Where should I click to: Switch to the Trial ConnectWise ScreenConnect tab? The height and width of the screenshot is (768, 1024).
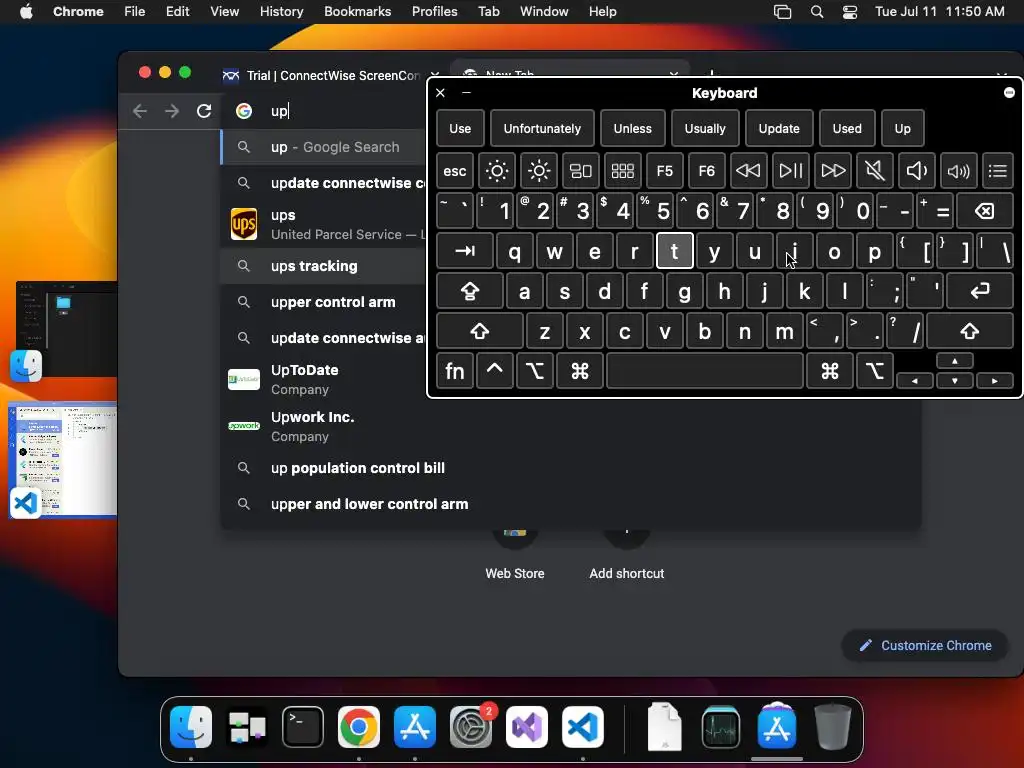click(x=330, y=76)
